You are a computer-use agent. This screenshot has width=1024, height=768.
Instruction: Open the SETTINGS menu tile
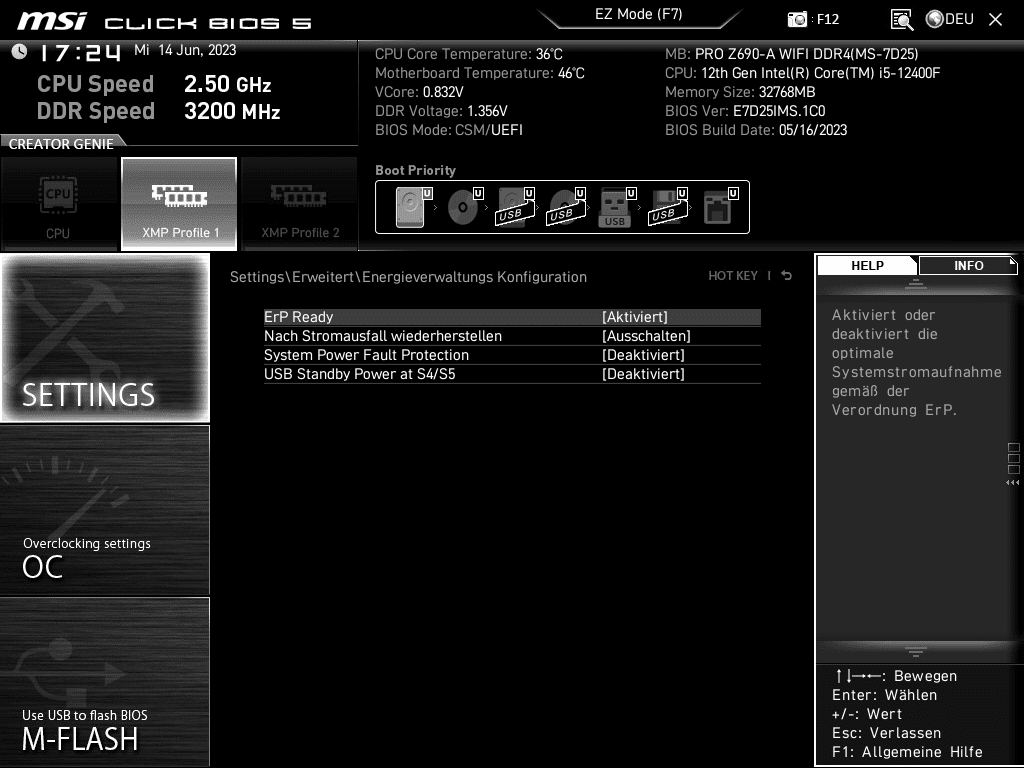pos(104,338)
